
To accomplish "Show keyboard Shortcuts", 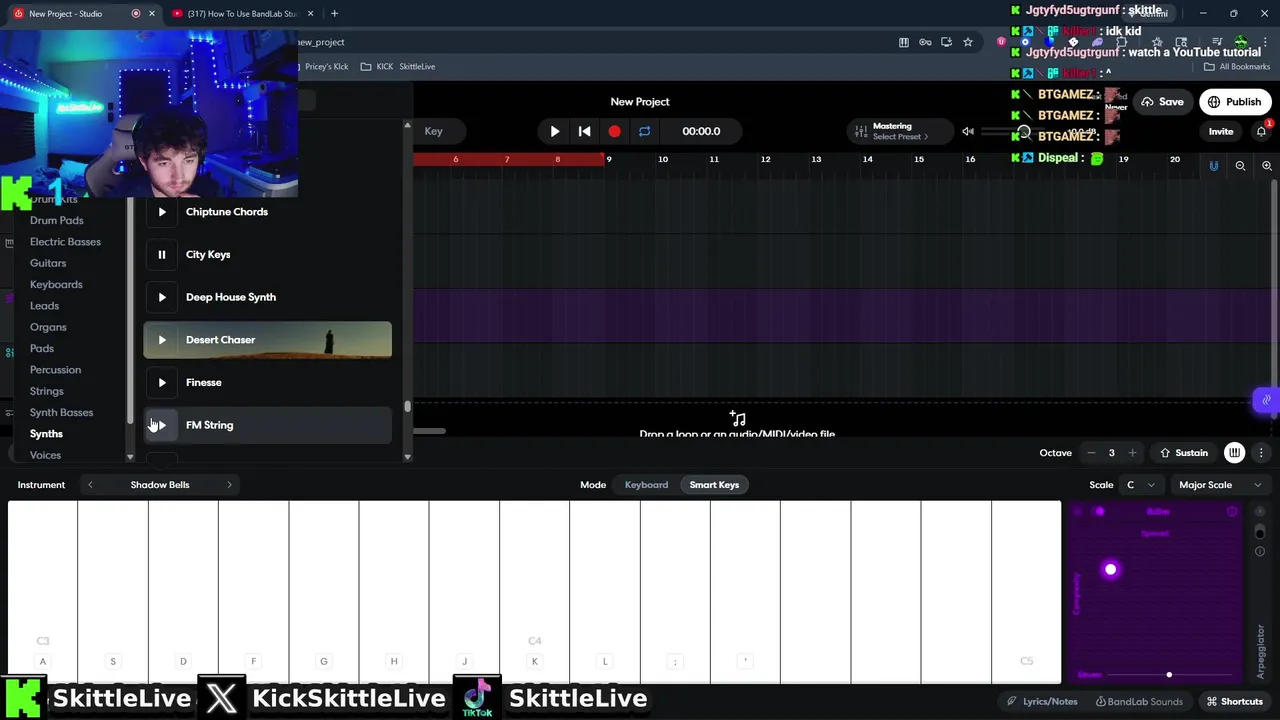I will [x=1234, y=702].
